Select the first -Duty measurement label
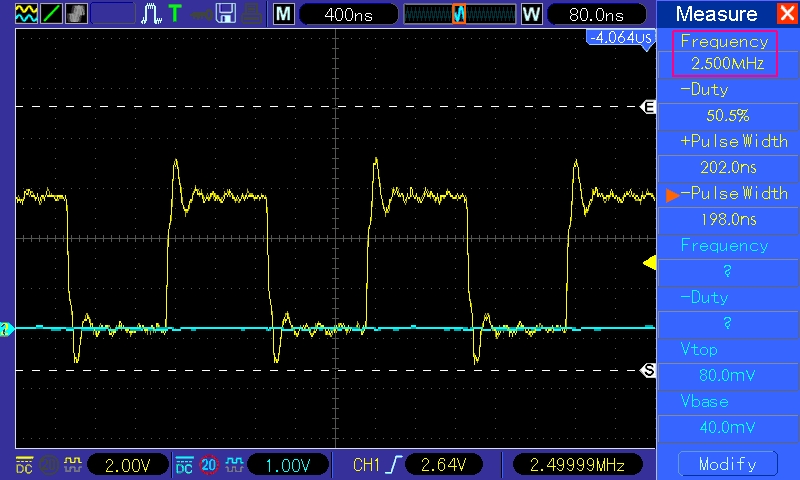 pyautogui.click(x=704, y=89)
